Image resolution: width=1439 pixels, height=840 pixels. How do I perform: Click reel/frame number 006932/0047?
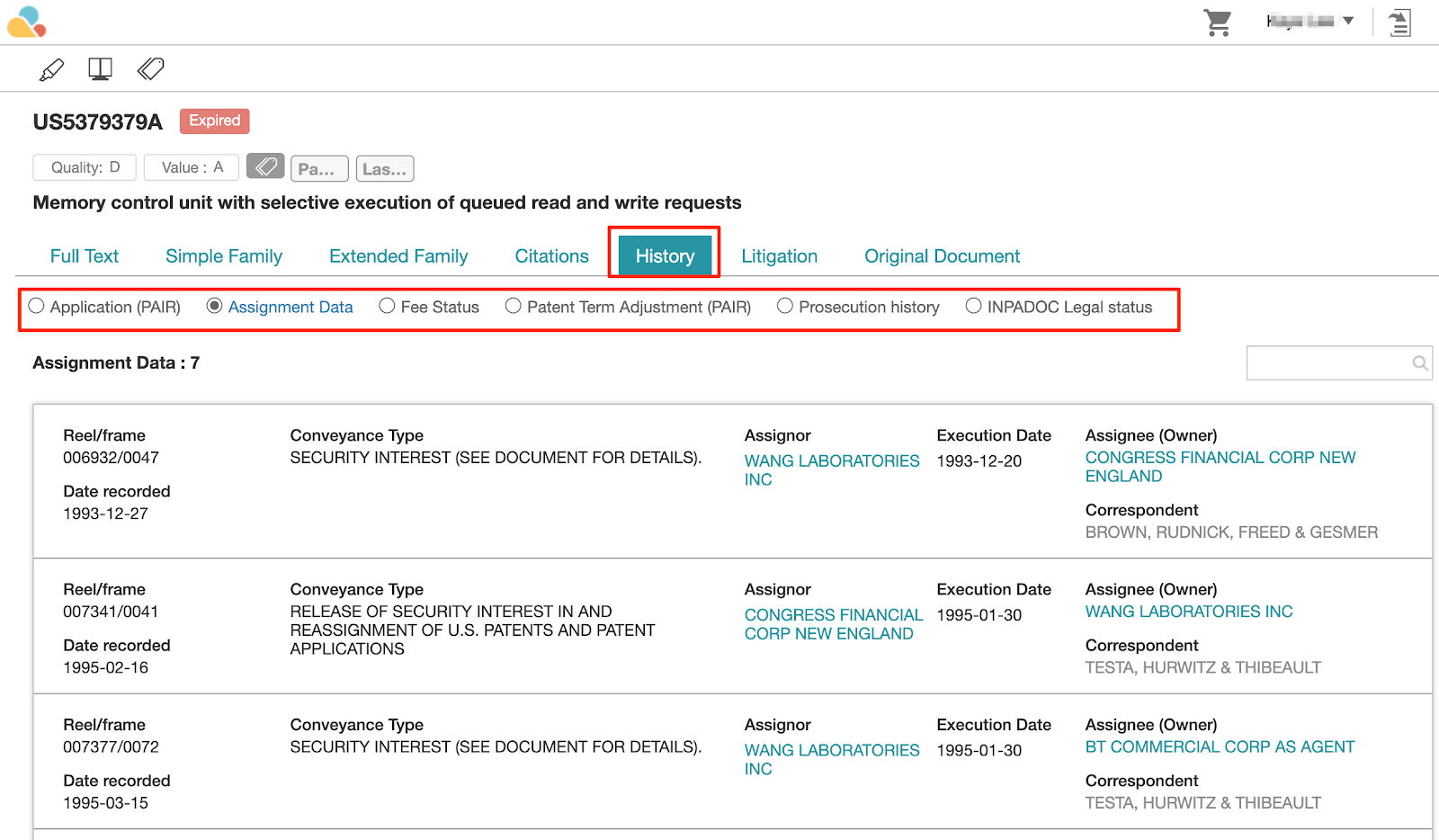pos(111,458)
